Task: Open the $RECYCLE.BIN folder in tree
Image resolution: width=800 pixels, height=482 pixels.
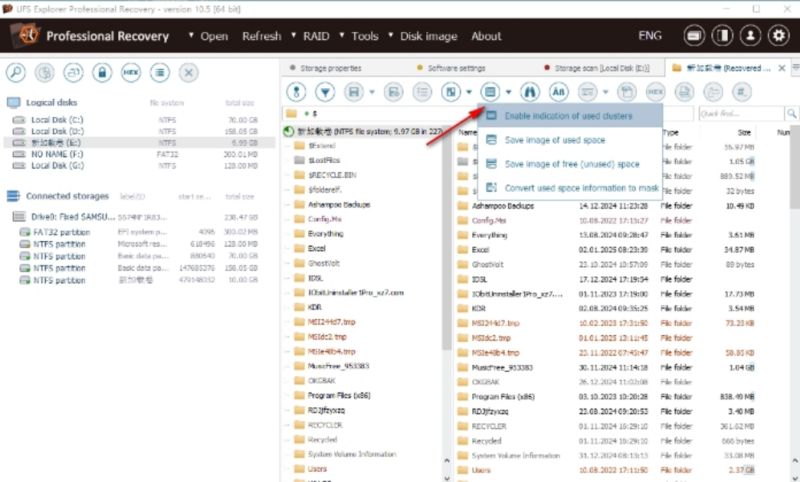Action: point(332,175)
